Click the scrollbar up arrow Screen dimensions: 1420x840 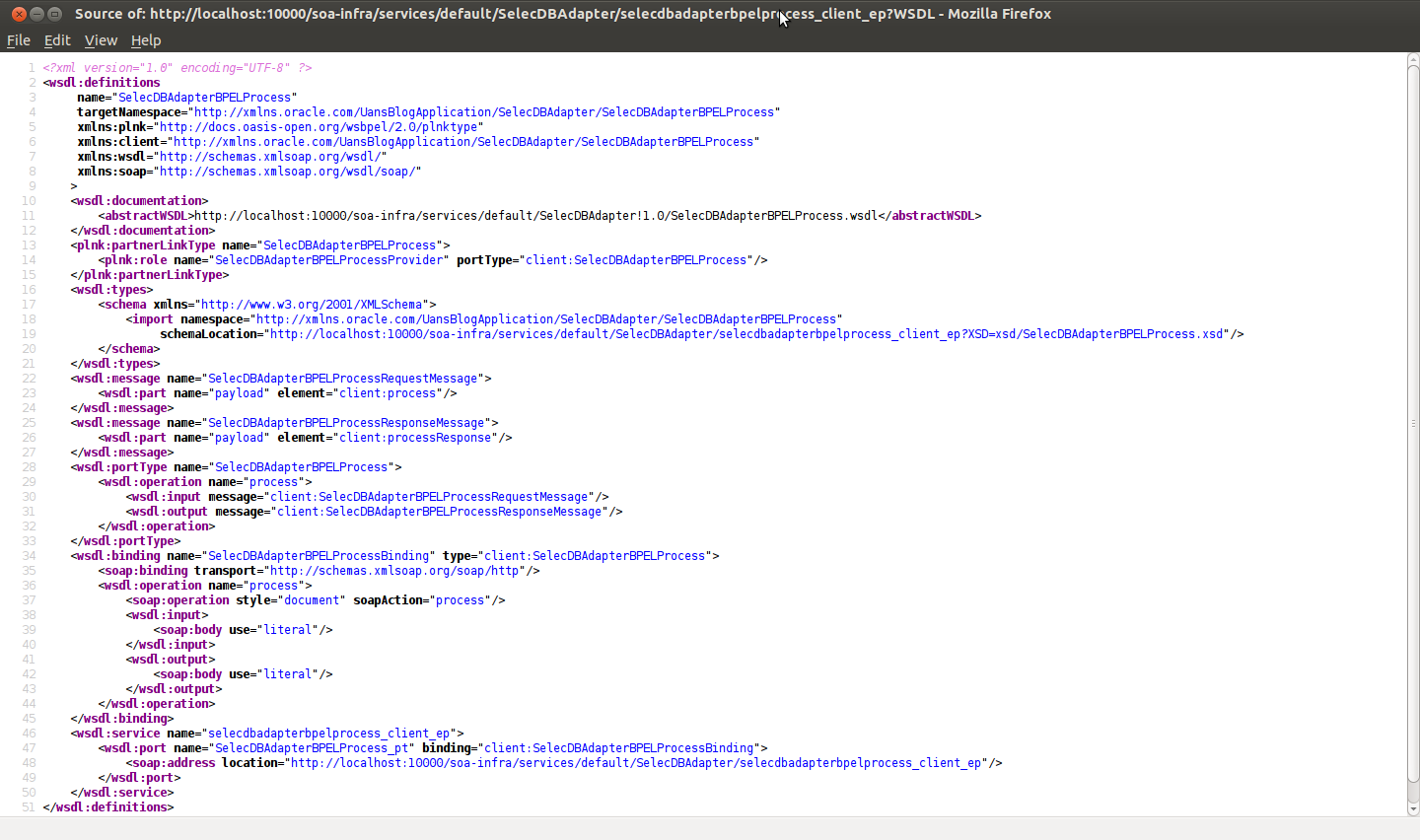pyautogui.click(x=1413, y=59)
